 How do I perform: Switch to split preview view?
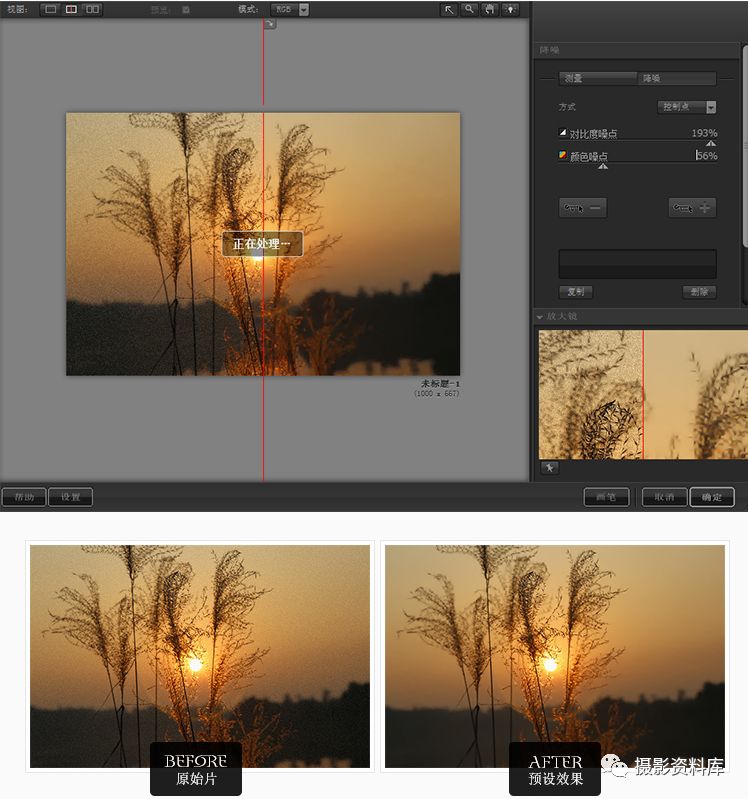click(x=71, y=9)
